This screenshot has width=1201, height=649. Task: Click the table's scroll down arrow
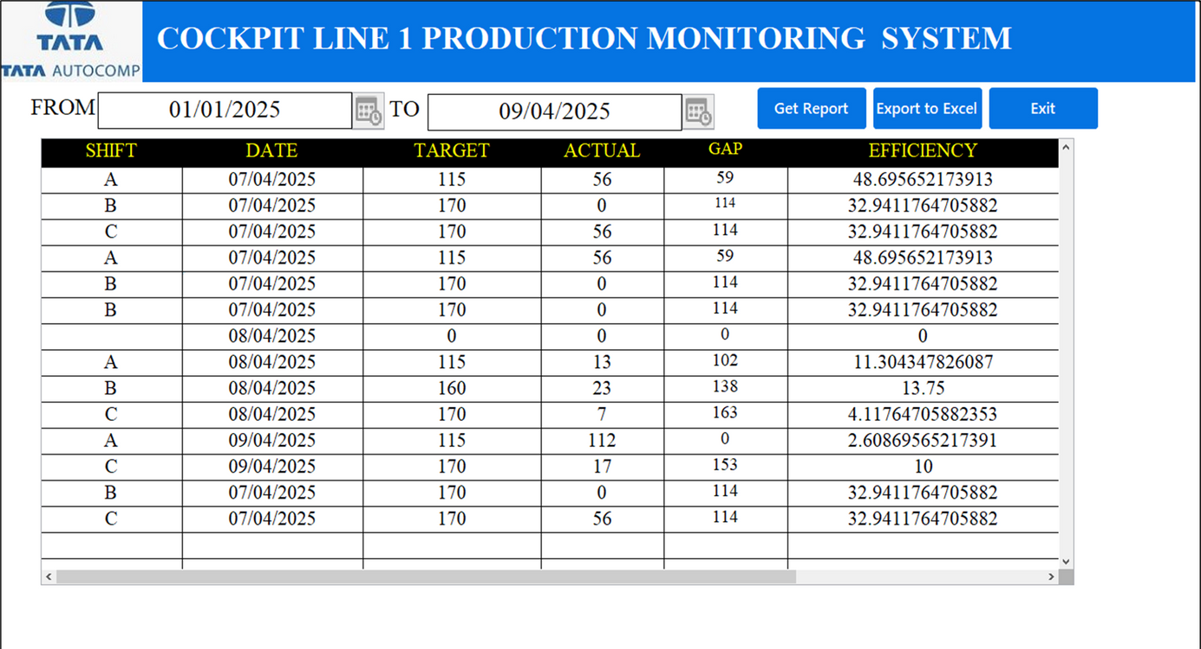[x=1065, y=562]
